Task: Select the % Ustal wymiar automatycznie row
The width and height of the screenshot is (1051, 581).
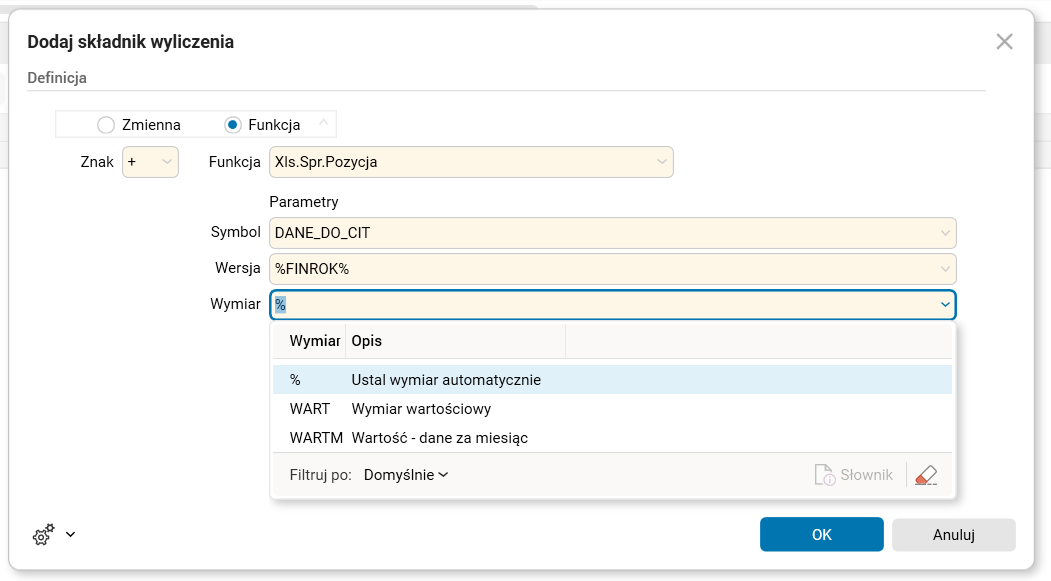Action: 445,380
